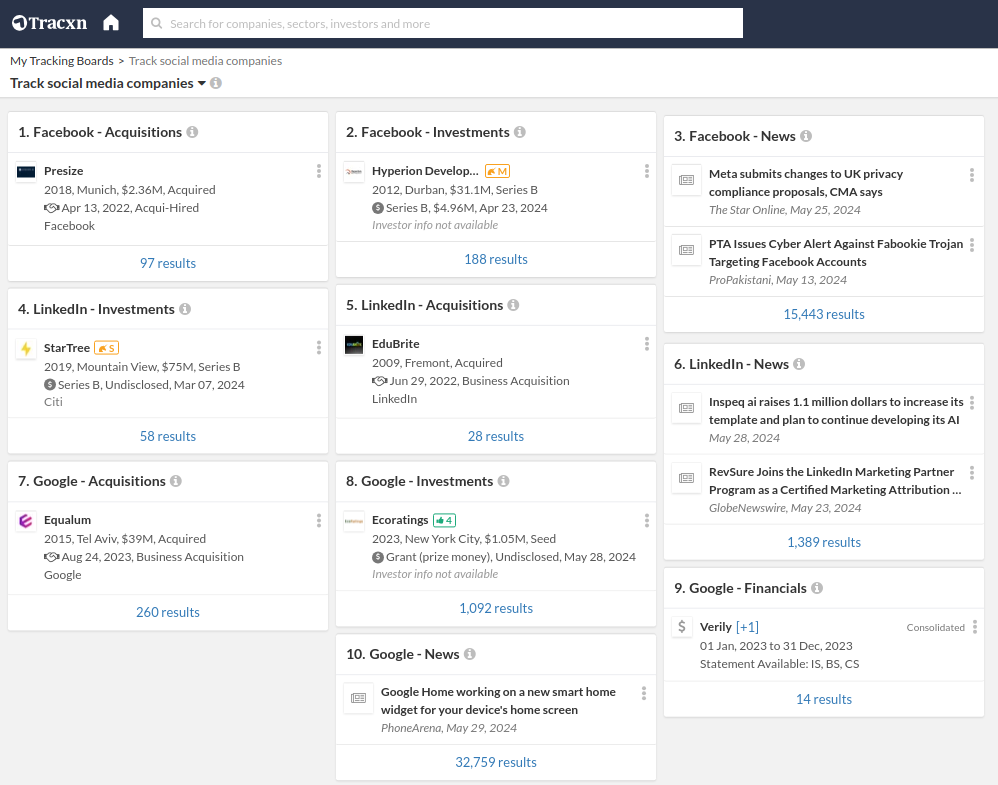Open options for Inspeq ai news
Screen dimensions: 998x785
click(x=972, y=402)
